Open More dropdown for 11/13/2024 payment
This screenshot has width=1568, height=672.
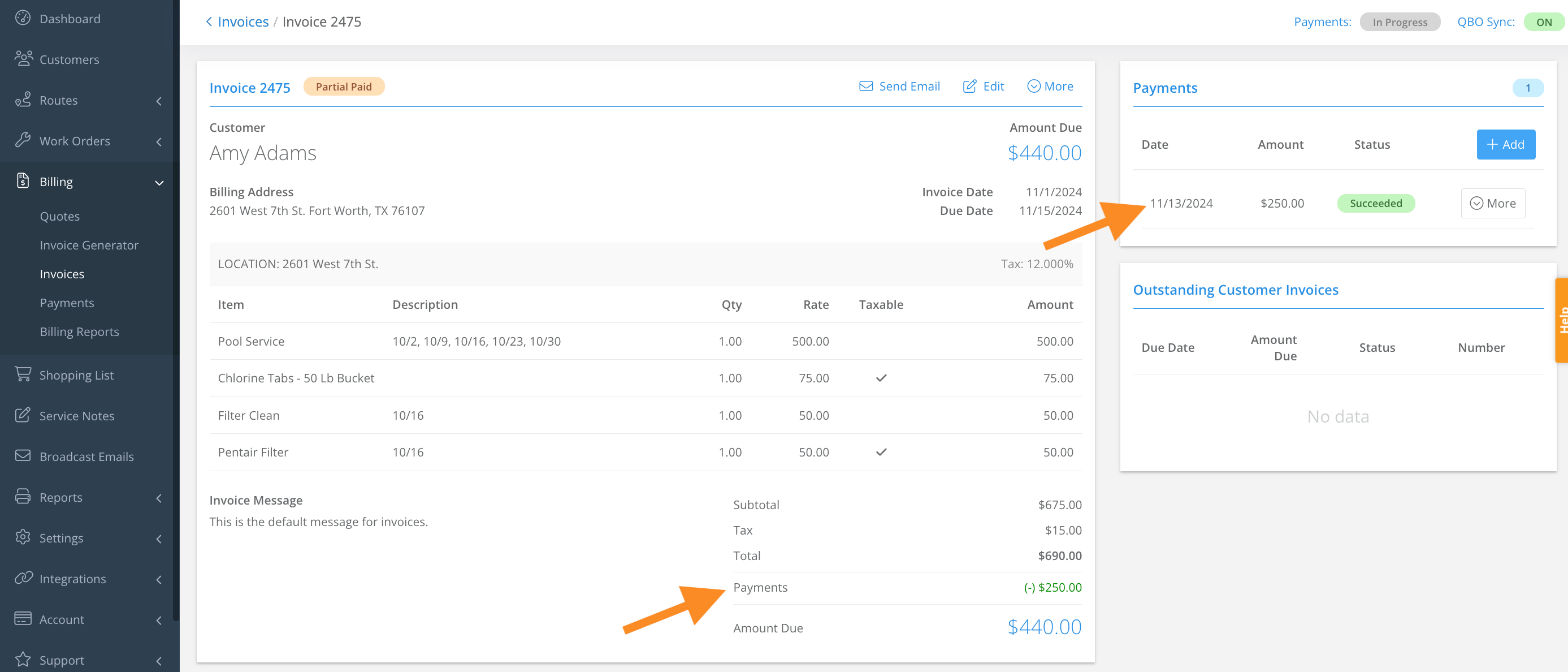[x=1492, y=204]
